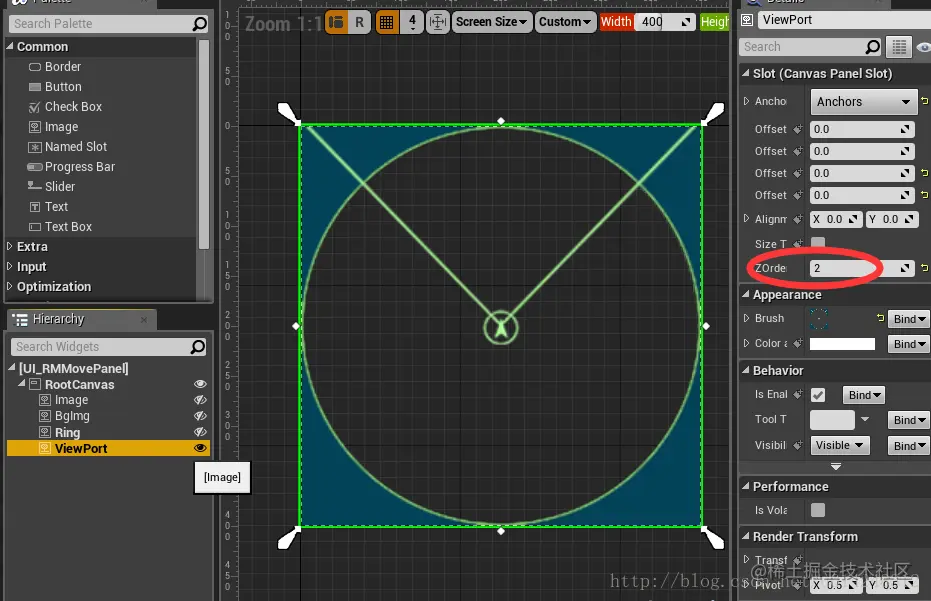Viewport: 931px width, 601px height.
Task: Toggle visibility of Image widget
Action: [x=200, y=400]
